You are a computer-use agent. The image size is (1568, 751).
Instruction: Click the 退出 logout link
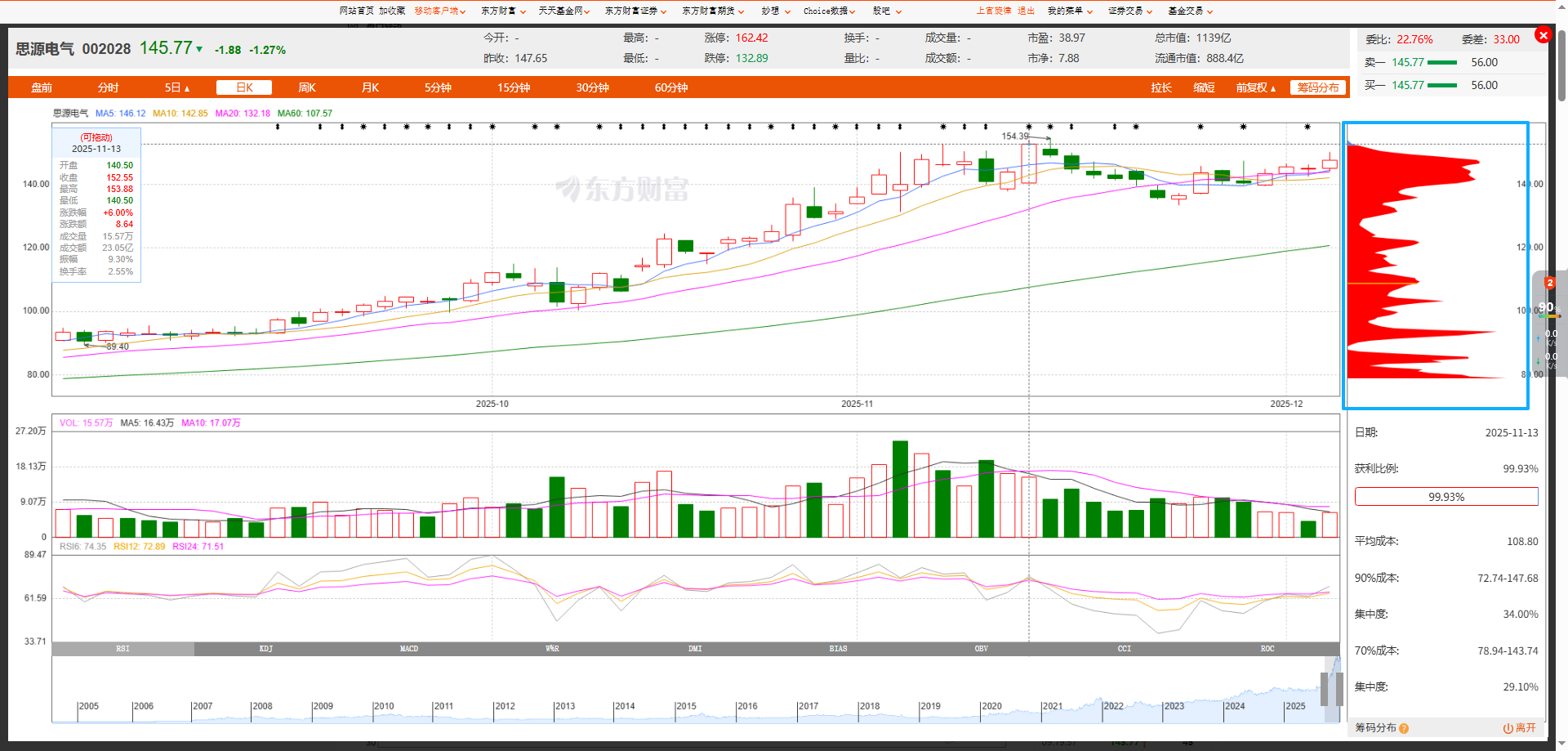coord(1026,11)
